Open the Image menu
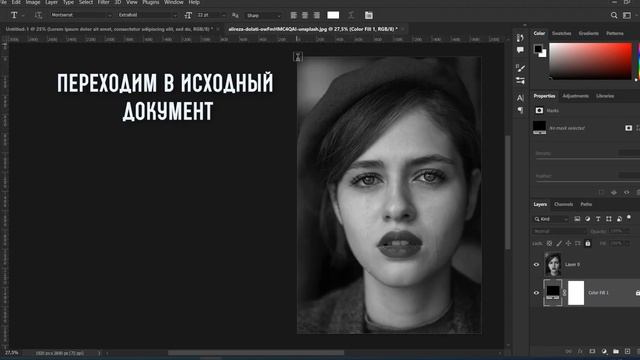 [x=33, y=2]
